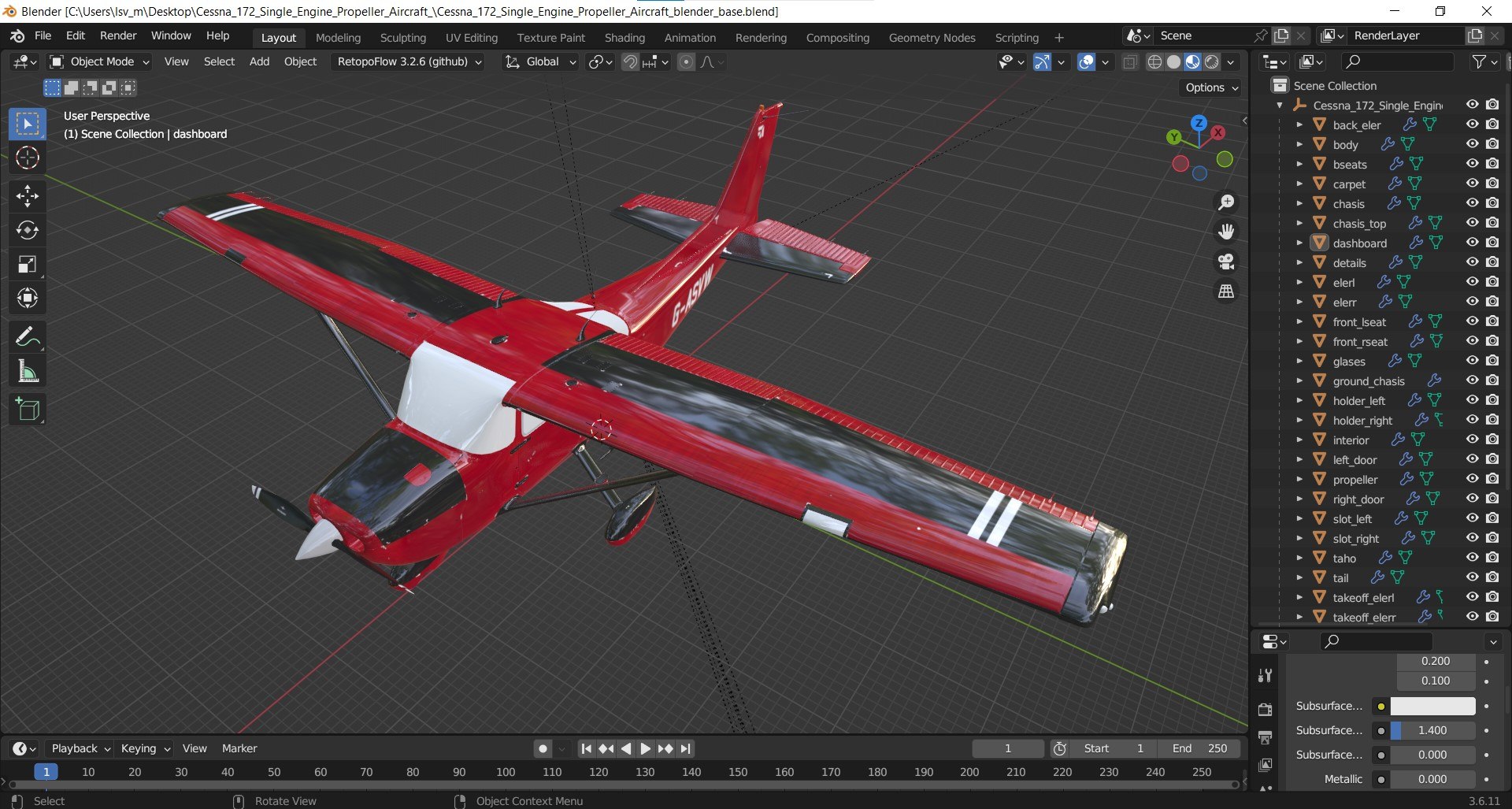Select the Scale tool

[28, 265]
